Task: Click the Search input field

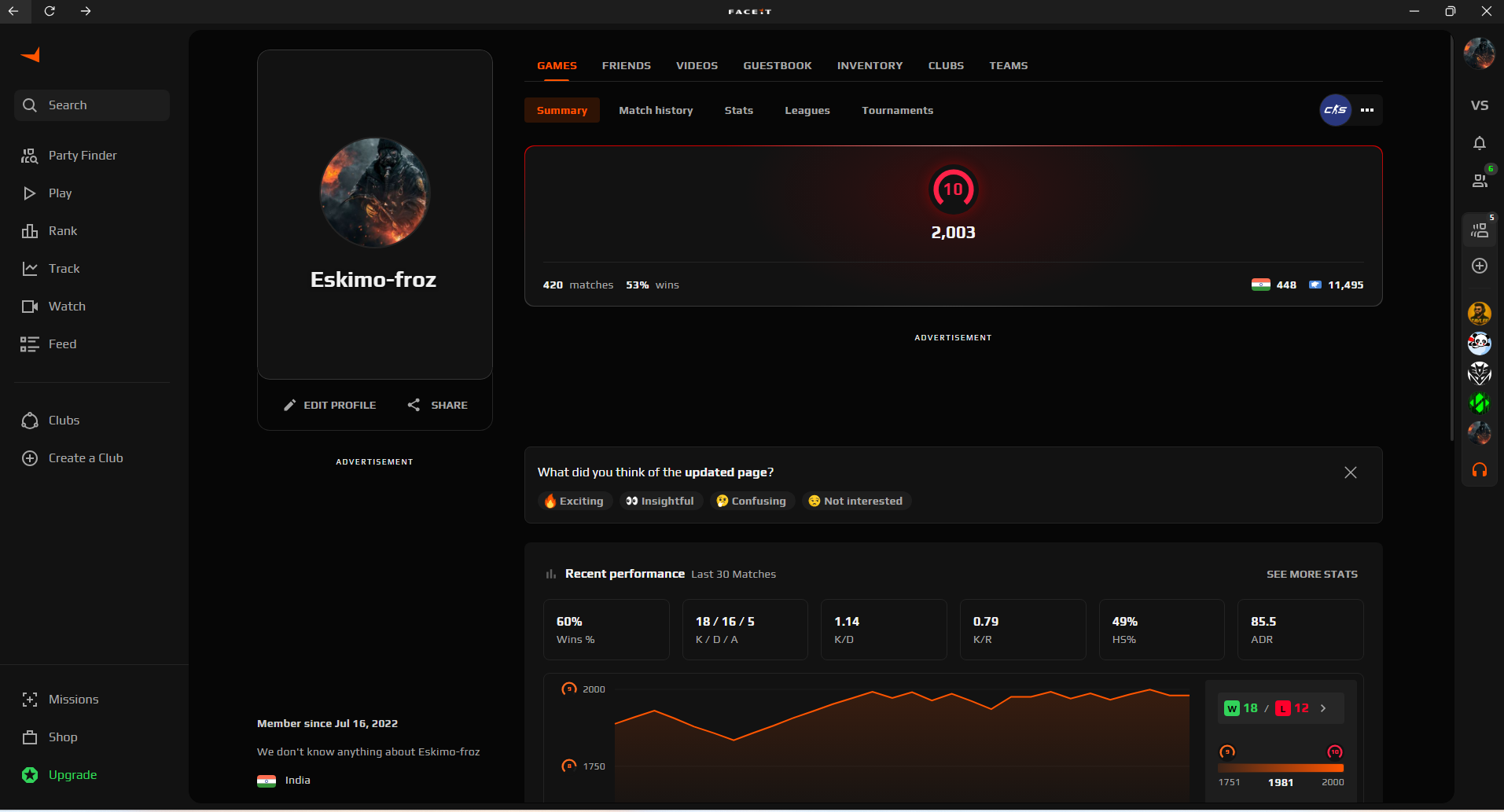Action: point(92,105)
